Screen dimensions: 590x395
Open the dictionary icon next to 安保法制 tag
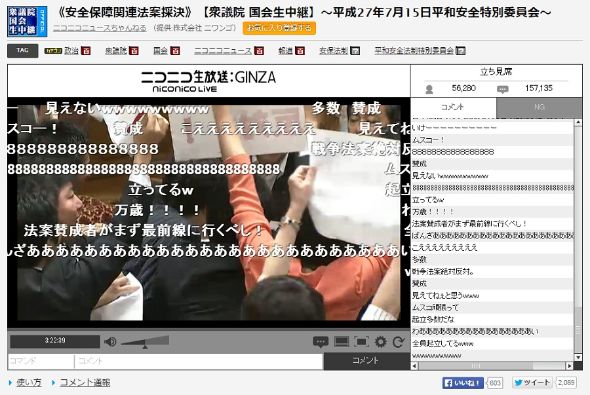pos(355,50)
